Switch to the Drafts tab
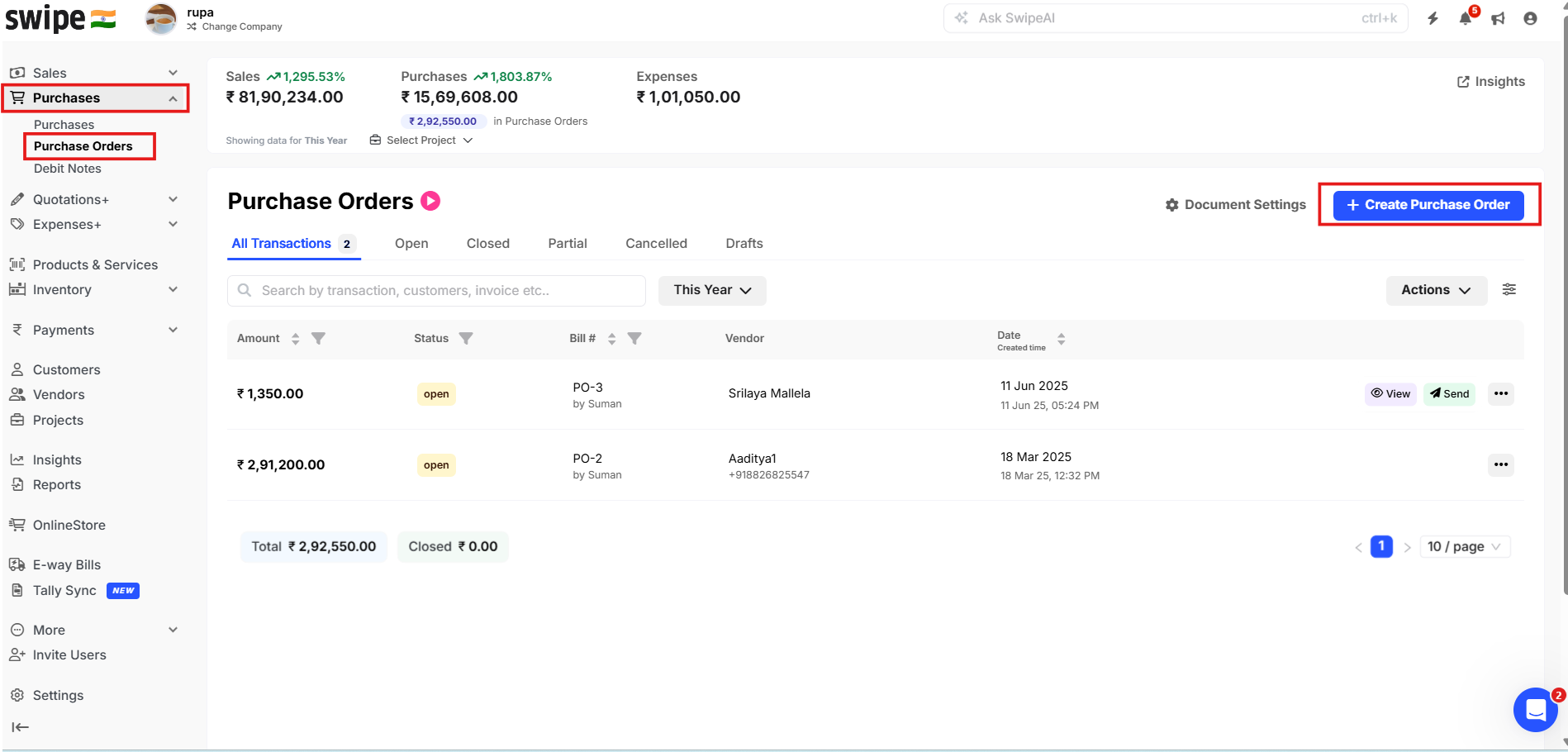 (744, 243)
